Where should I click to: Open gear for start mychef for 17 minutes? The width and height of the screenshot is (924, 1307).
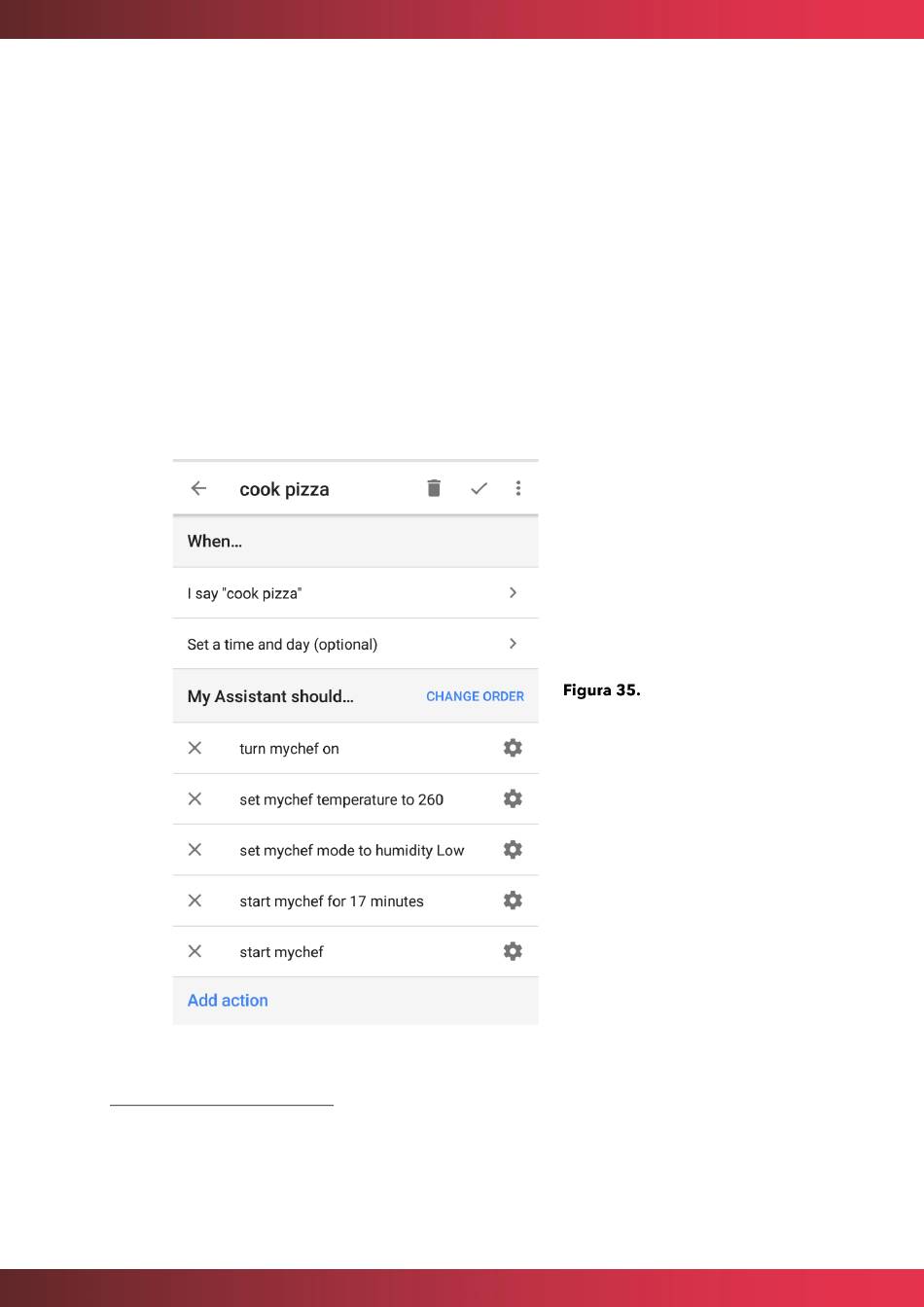(x=513, y=901)
